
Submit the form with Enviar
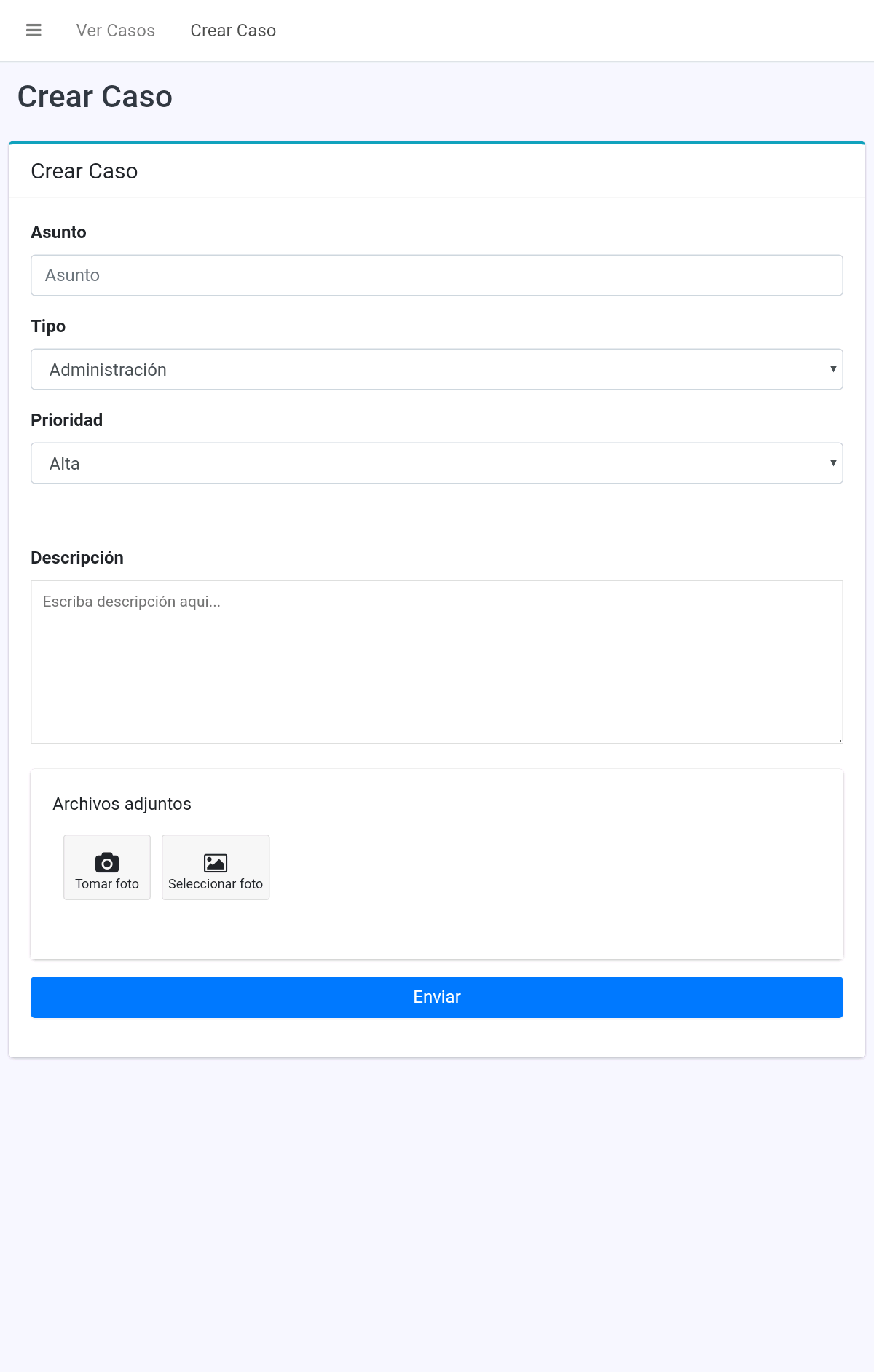(x=437, y=997)
